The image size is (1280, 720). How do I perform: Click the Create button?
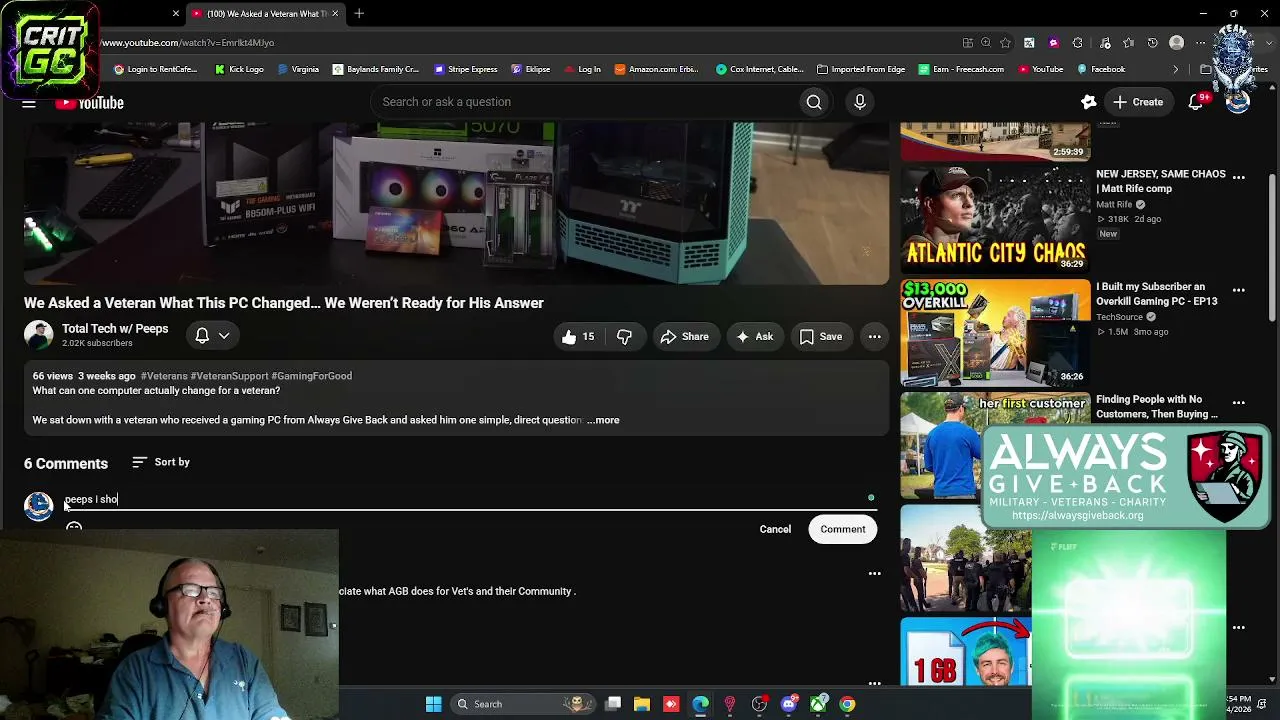pyautogui.click(x=1138, y=102)
